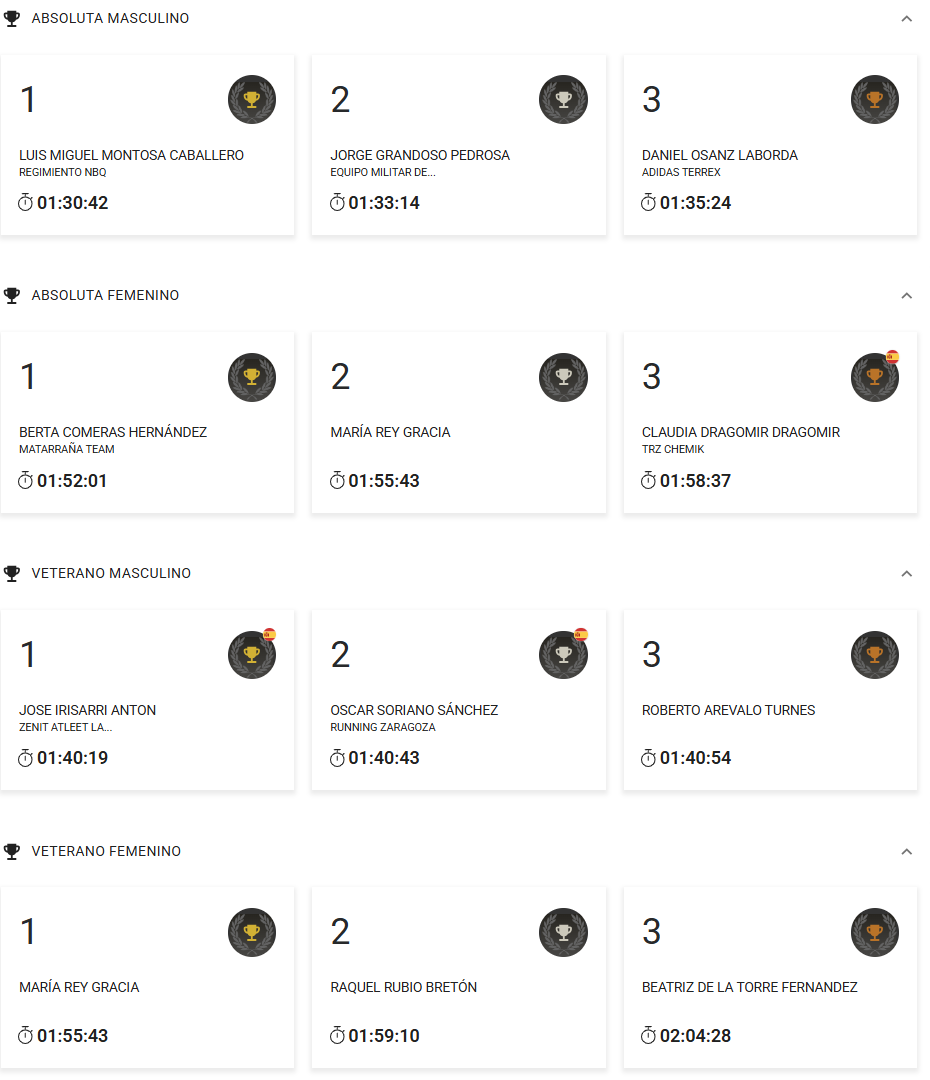Click gold trophy badge for Berta Comeras Hernández
This screenshot has height=1080, width=930.
252,377
